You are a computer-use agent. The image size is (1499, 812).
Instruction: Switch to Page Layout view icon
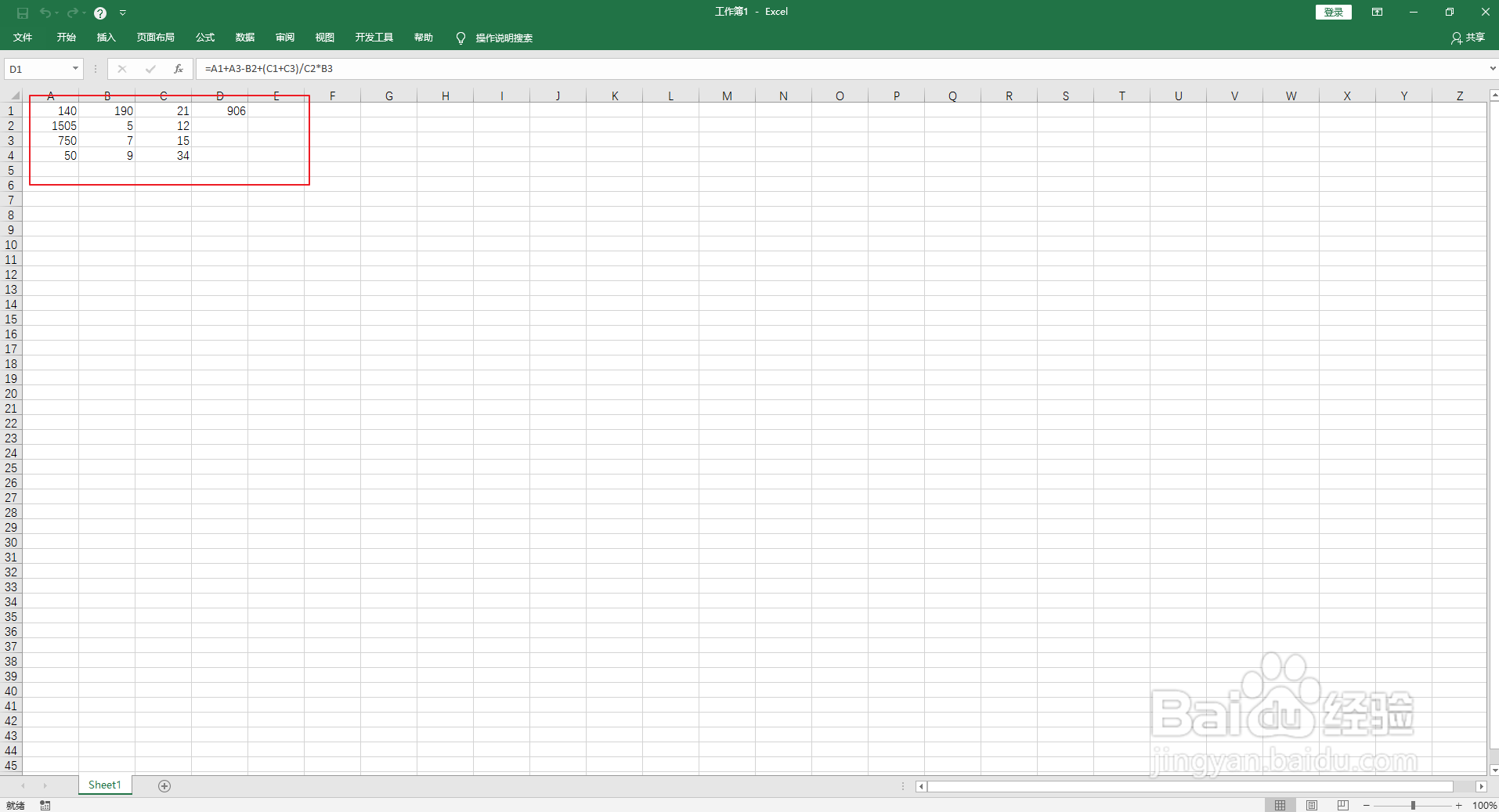click(x=1312, y=805)
